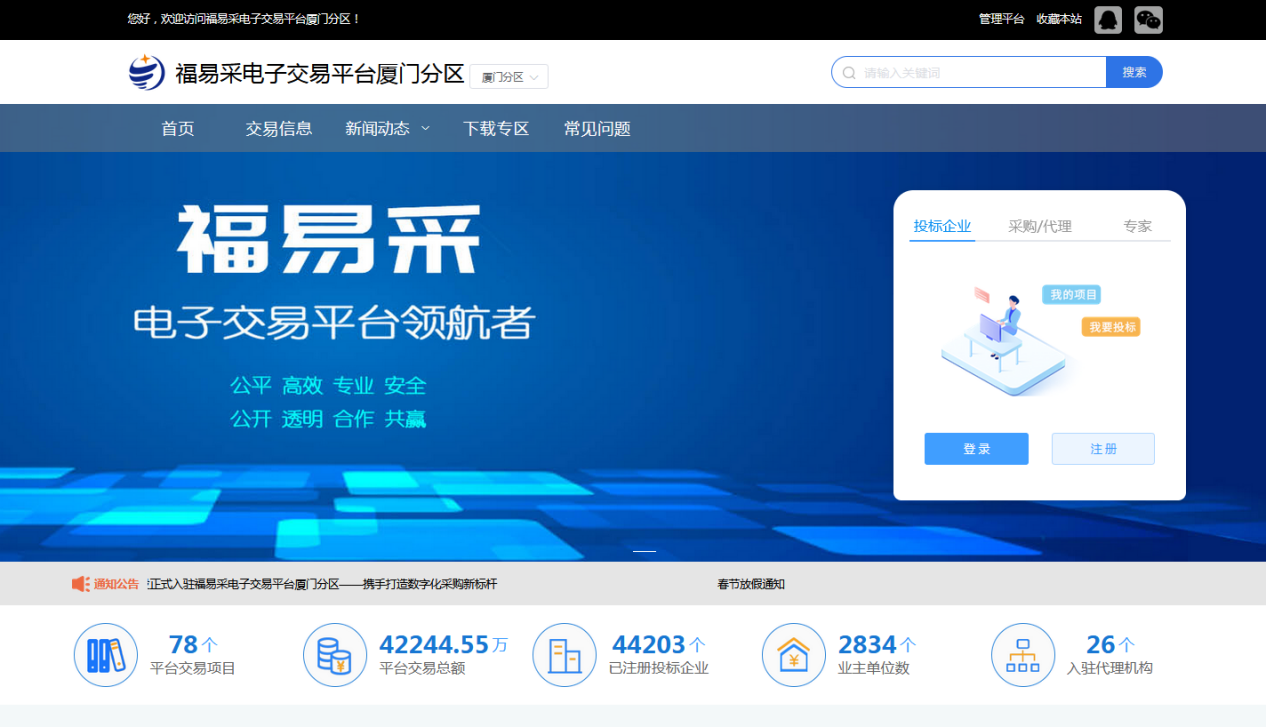
Task: Open the 厦门分区 region dropdown
Action: [509, 77]
